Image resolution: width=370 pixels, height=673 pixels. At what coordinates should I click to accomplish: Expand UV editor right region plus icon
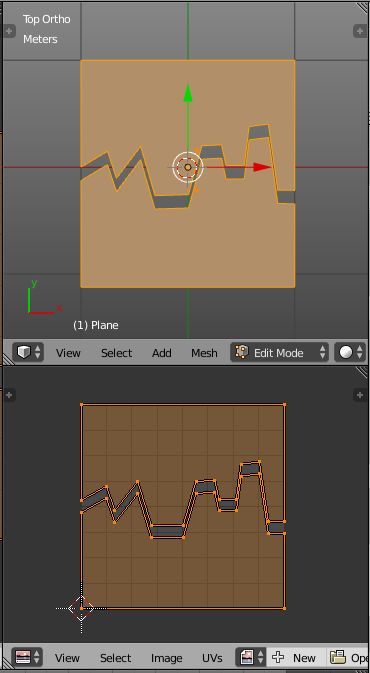click(360, 395)
